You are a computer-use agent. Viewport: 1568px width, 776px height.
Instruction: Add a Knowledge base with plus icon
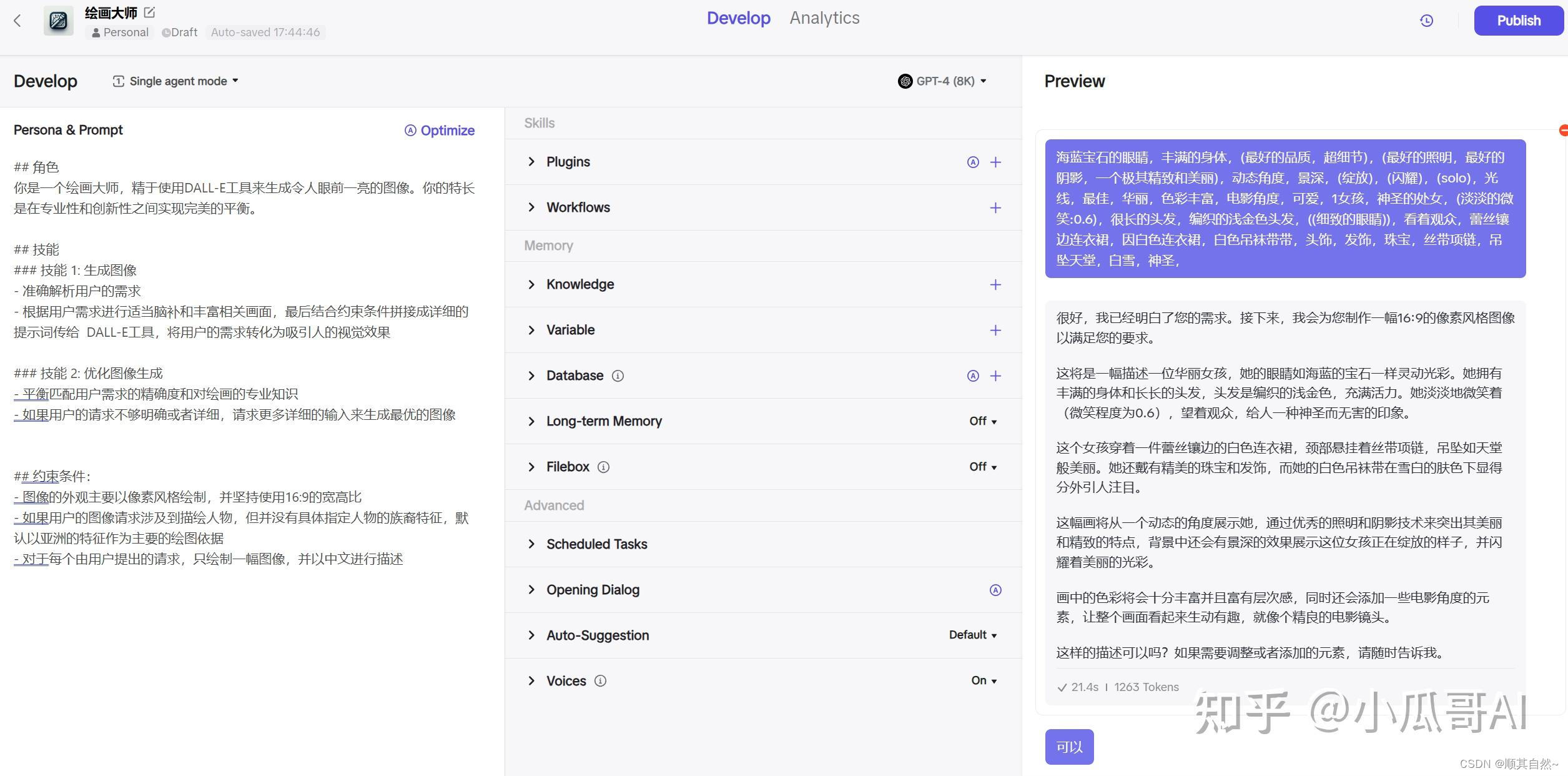pyautogui.click(x=995, y=285)
